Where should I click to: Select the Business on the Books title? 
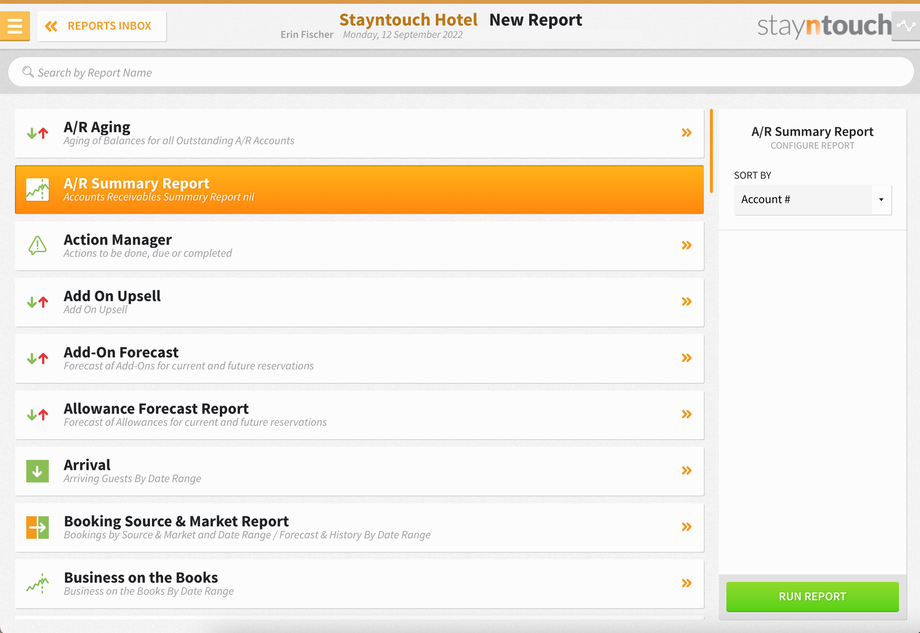(141, 578)
